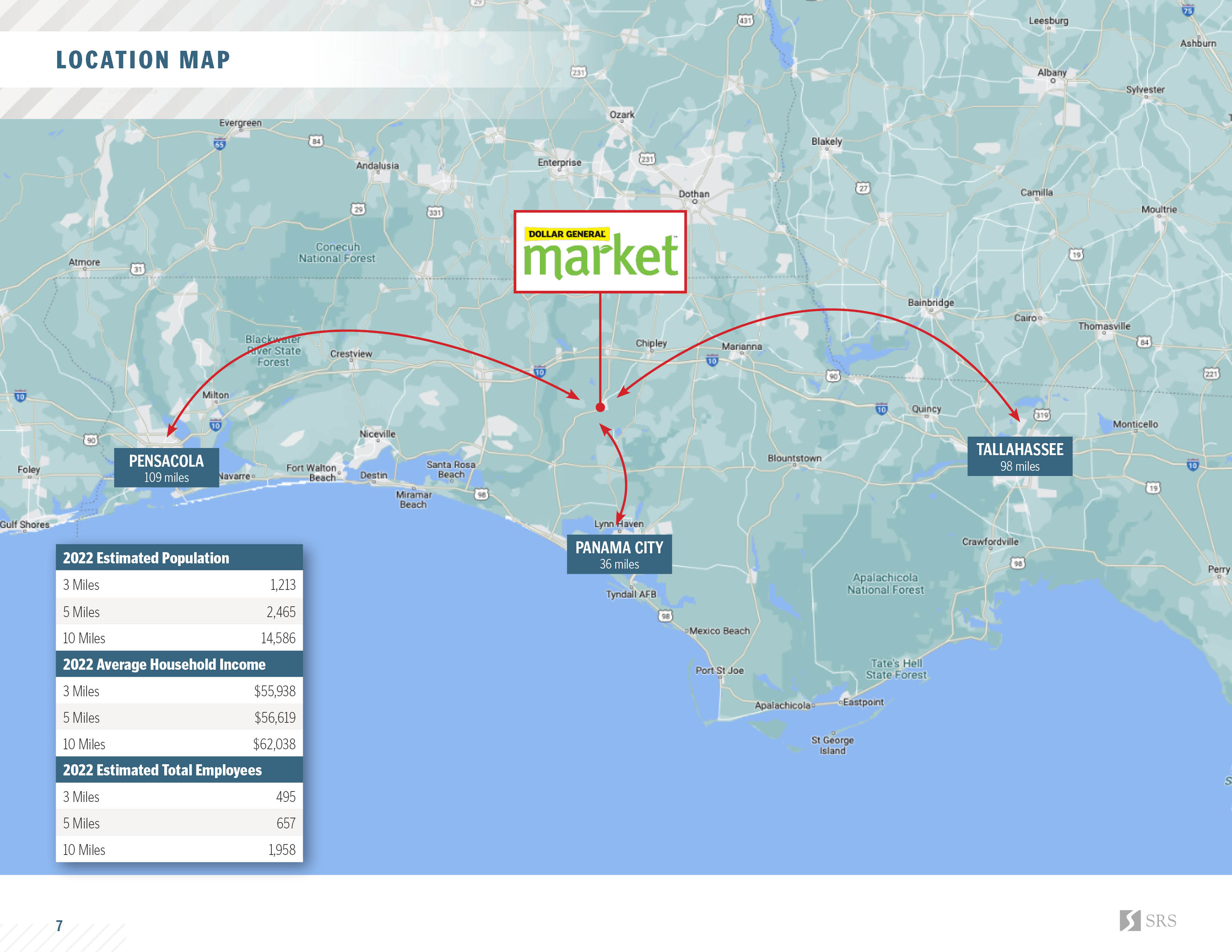Click the Interstate 65 shield near Evergreen
Image resolution: width=1232 pixels, height=952 pixels.
(x=220, y=144)
